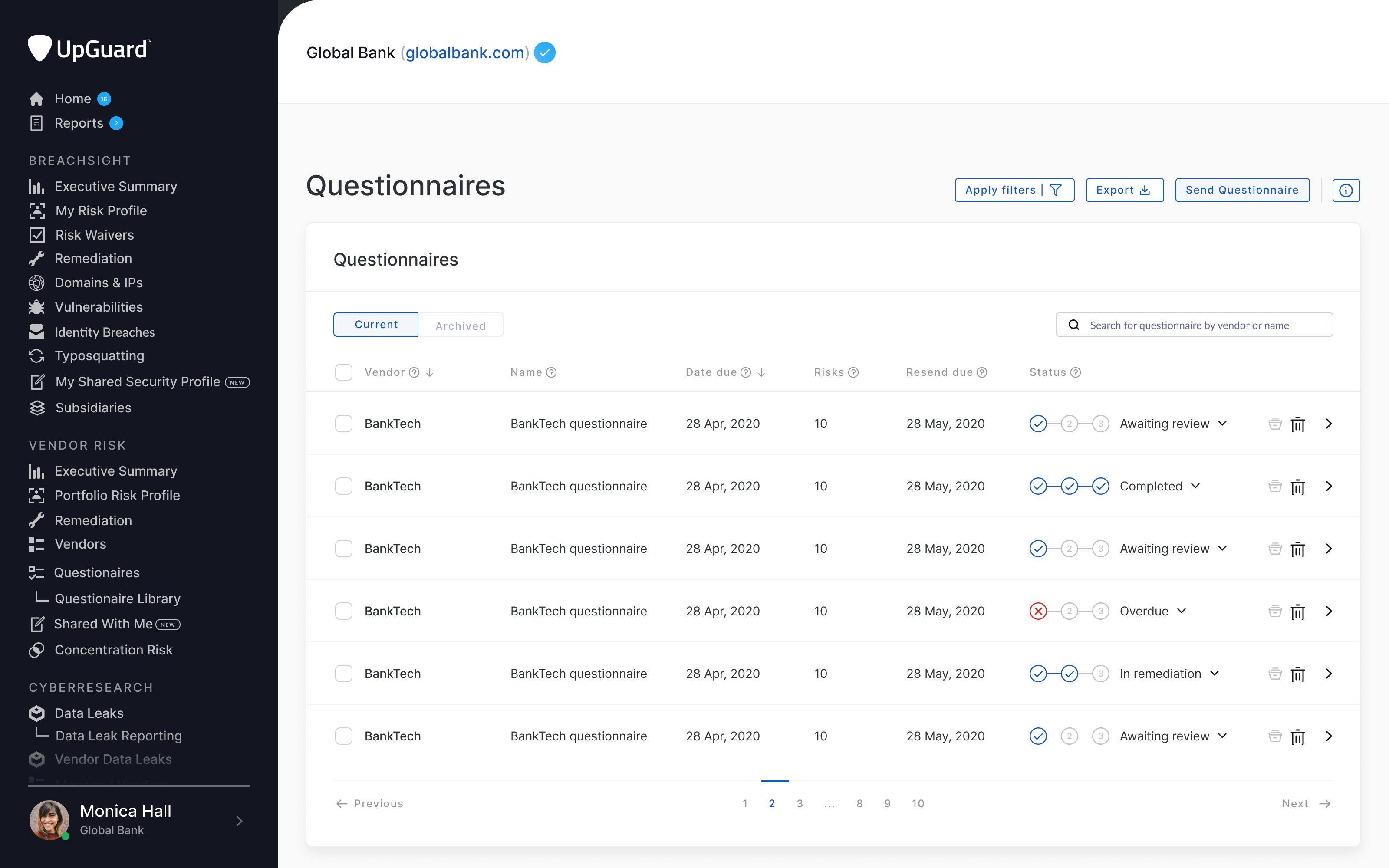Click the Typosquatting sidebar icon
1389x868 pixels.
[x=36, y=356]
